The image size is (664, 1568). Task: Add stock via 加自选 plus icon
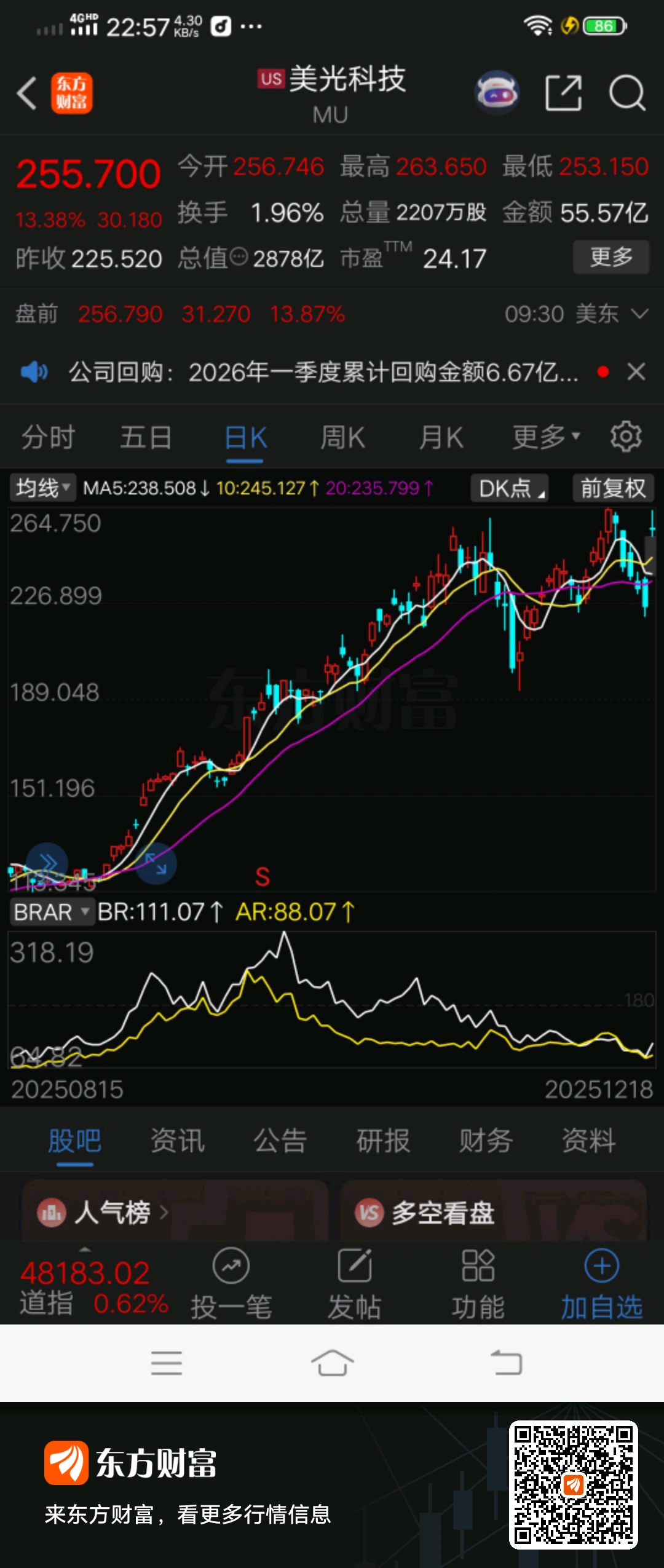pos(601,1265)
